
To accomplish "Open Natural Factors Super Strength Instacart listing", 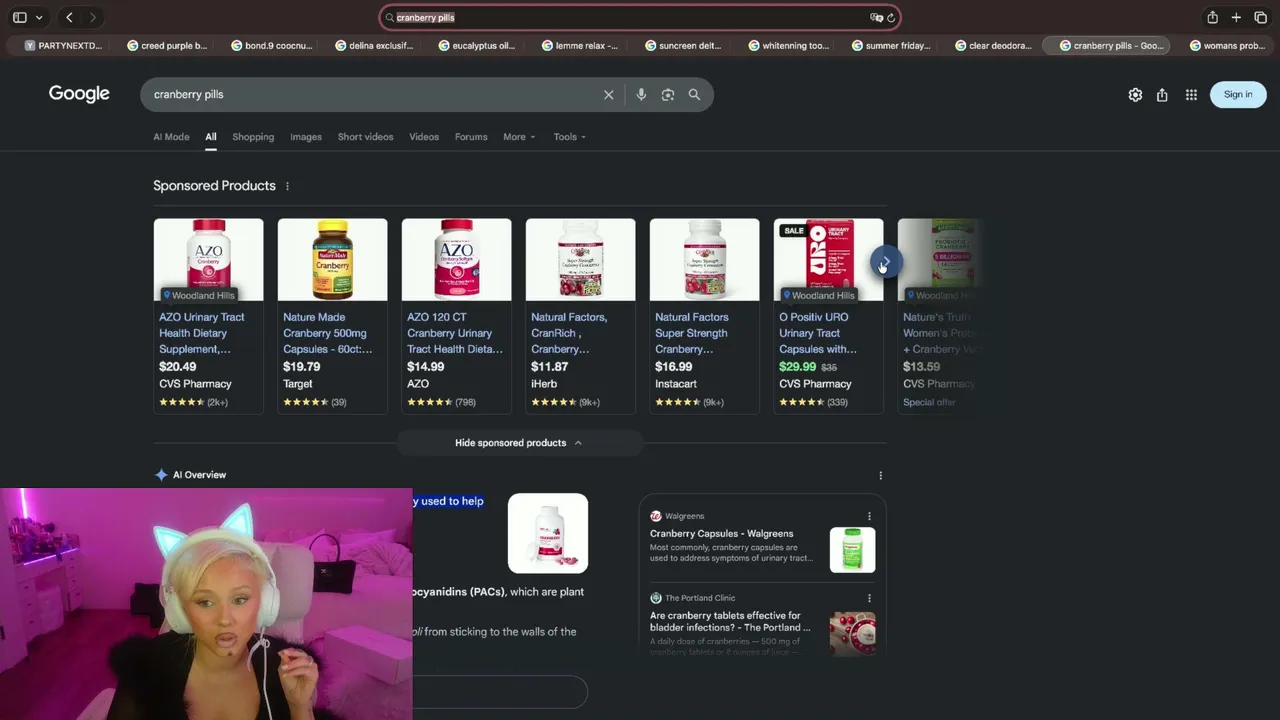I will [x=691, y=333].
